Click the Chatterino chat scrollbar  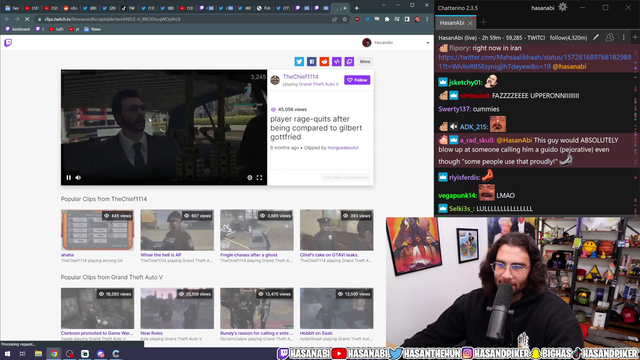[636, 129]
